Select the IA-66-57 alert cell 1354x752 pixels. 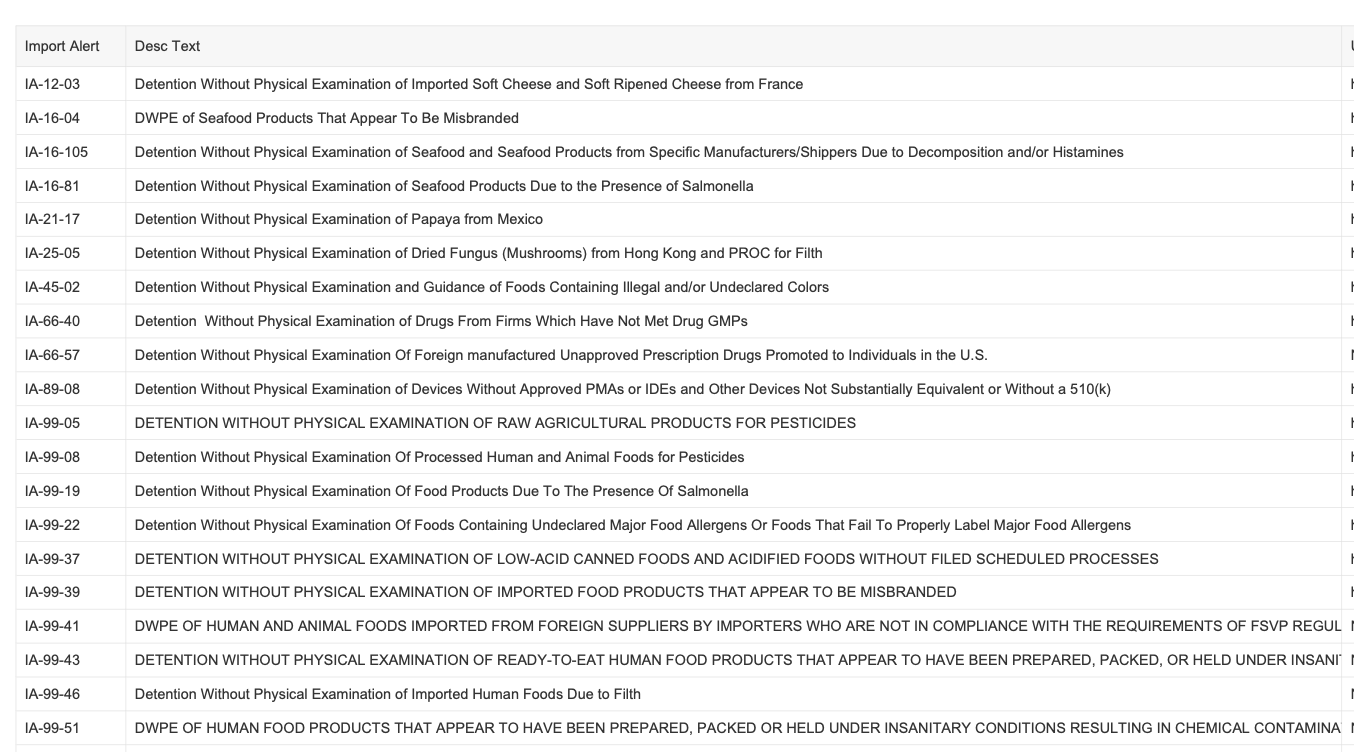(x=52, y=355)
